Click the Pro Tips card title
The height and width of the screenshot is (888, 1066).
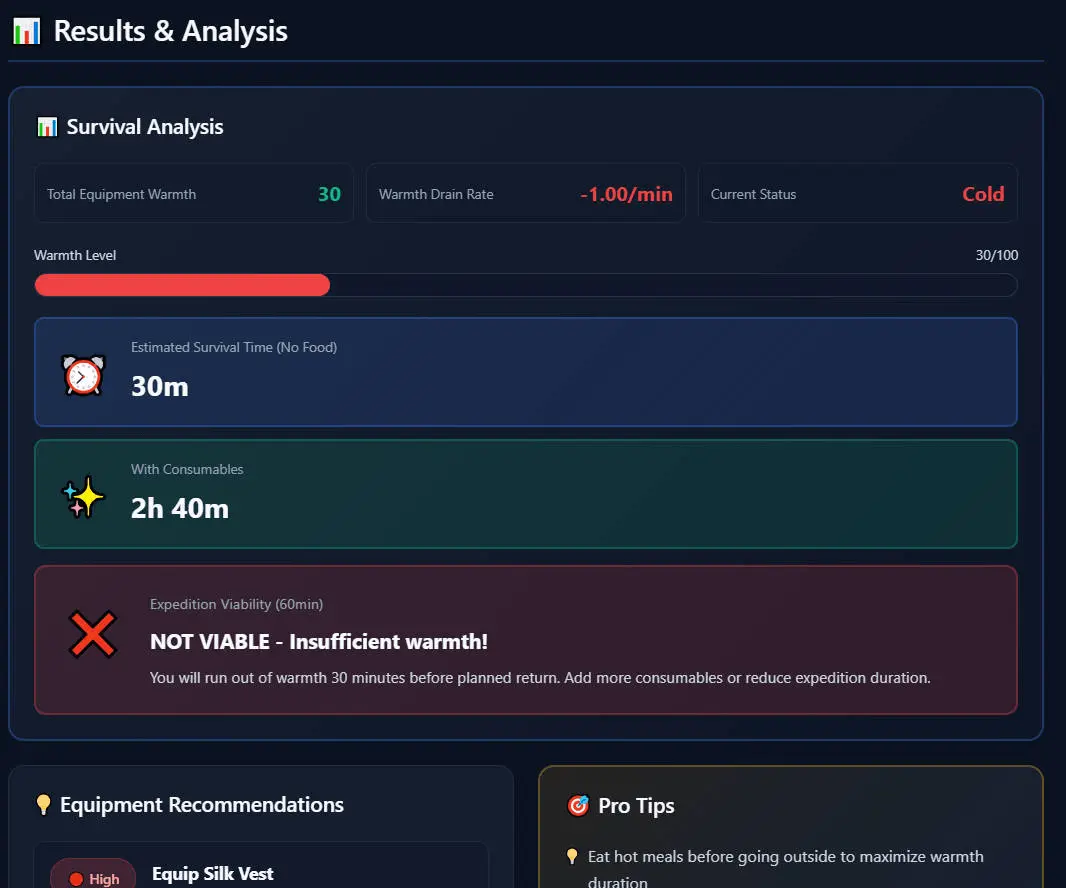[x=636, y=806]
